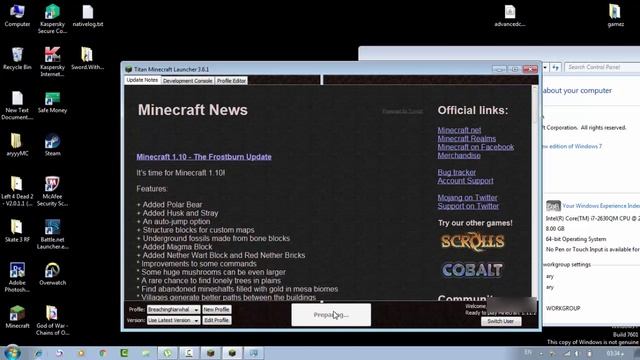Click the EN language indicator in tray
Image resolution: width=640 pixels, height=360 pixels.
pos(528,352)
